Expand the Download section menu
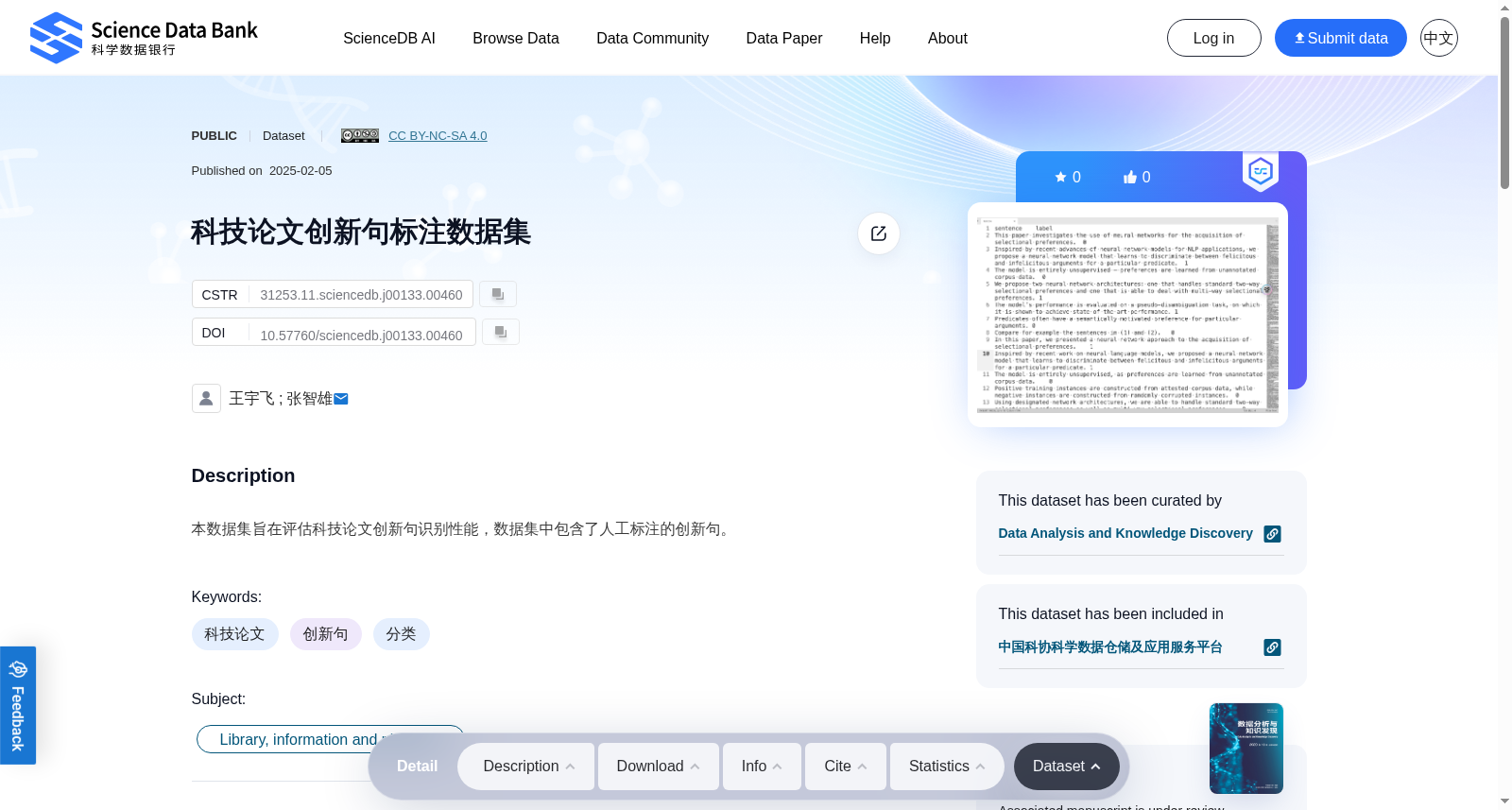Viewport: 1512px width, 810px height. coord(659,767)
